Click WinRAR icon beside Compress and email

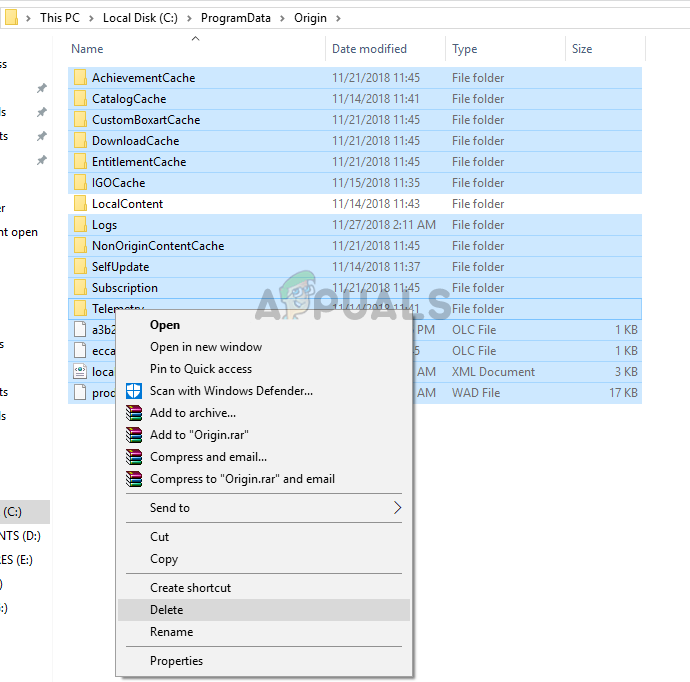(x=134, y=457)
